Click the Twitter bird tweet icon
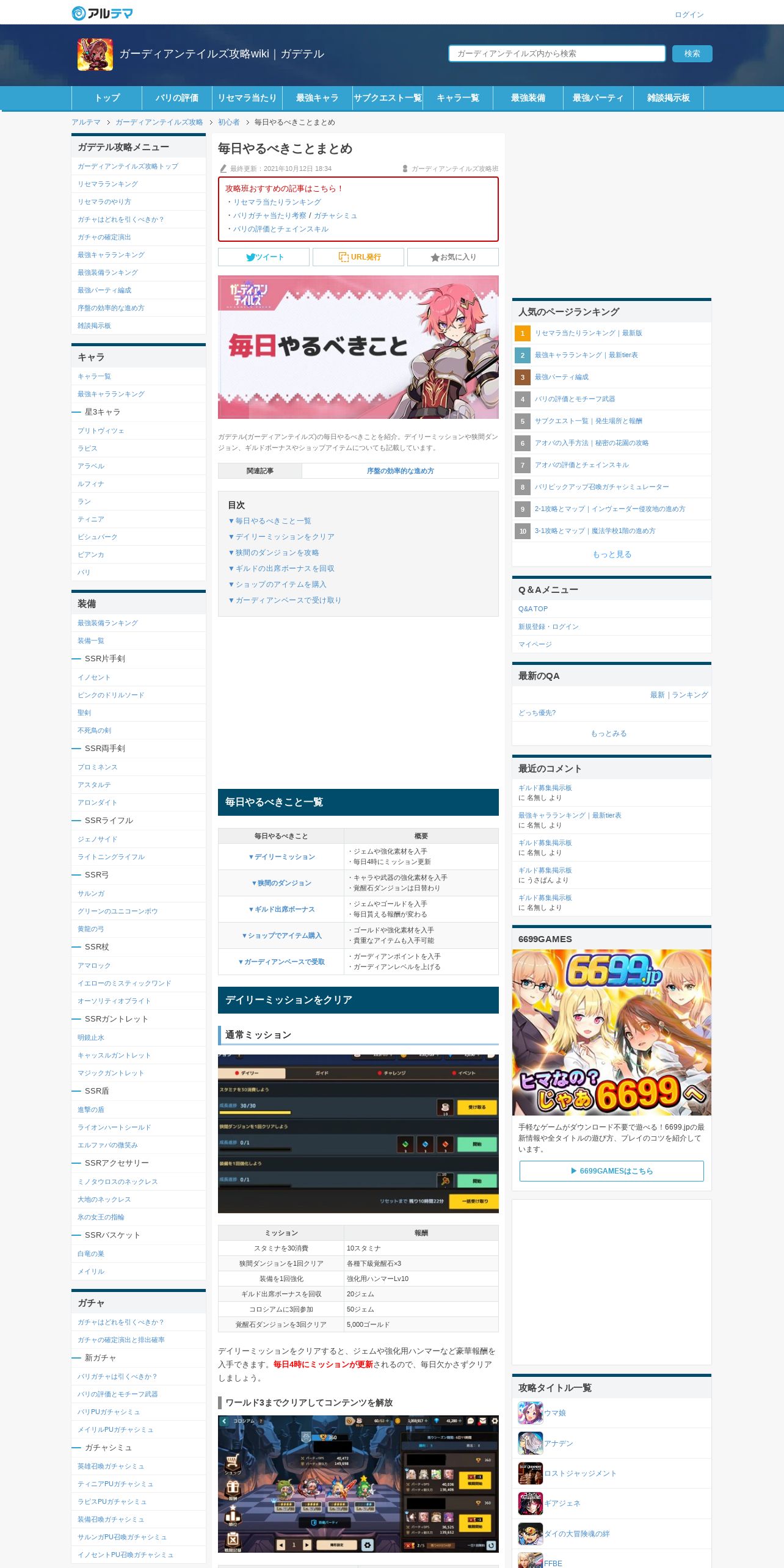 pos(250,257)
